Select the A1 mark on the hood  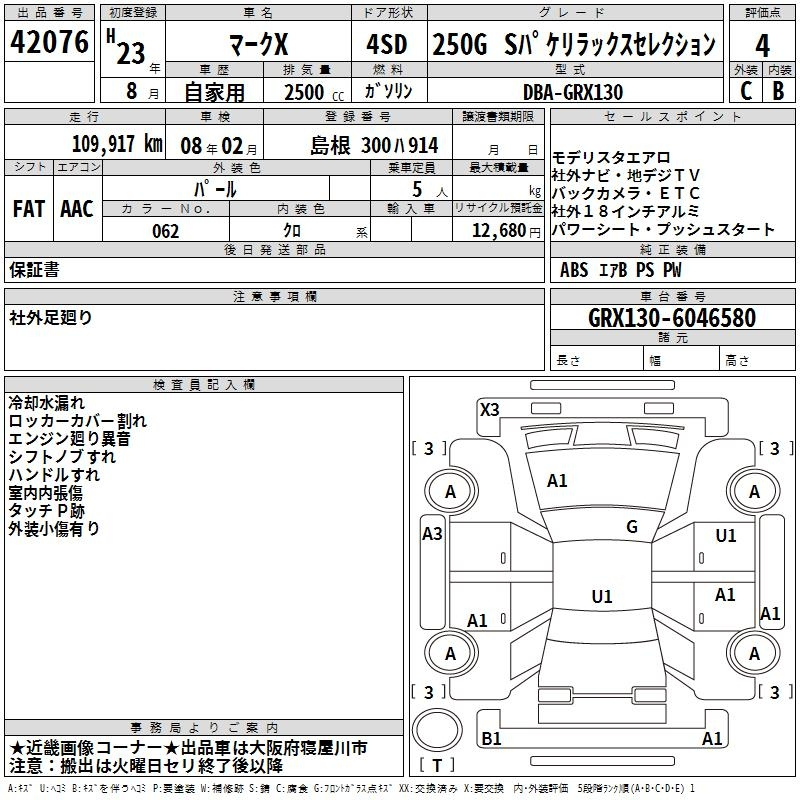coord(557,481)
